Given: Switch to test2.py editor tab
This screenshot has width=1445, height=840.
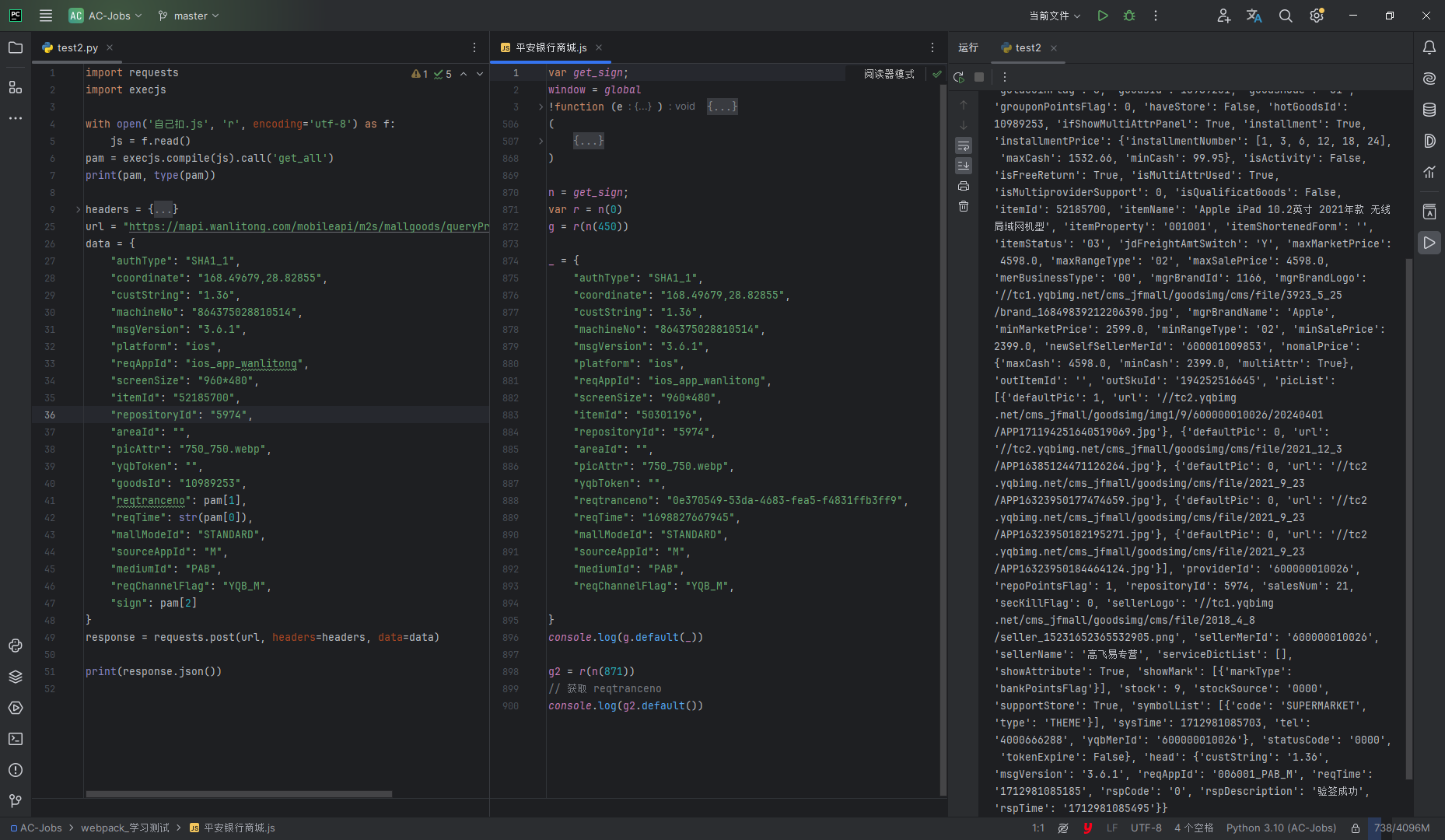Looking at the screenshot, I should pyautogui.click(x=77, y=47).
